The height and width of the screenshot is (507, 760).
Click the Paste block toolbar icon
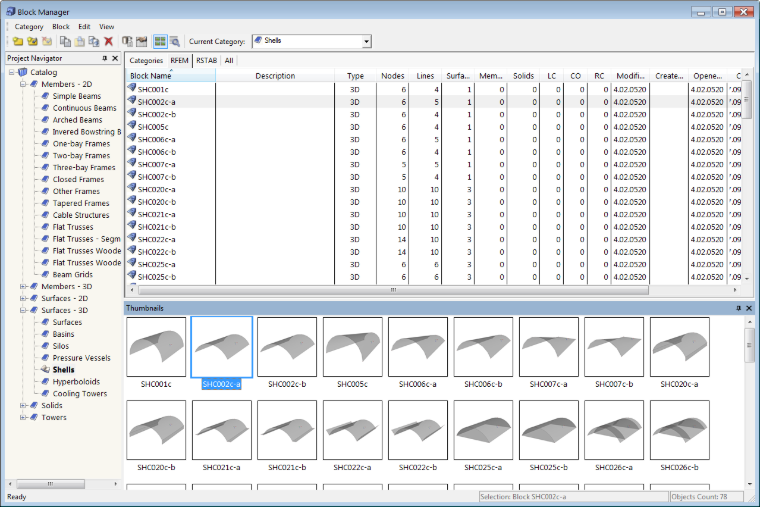pos(79,42)
